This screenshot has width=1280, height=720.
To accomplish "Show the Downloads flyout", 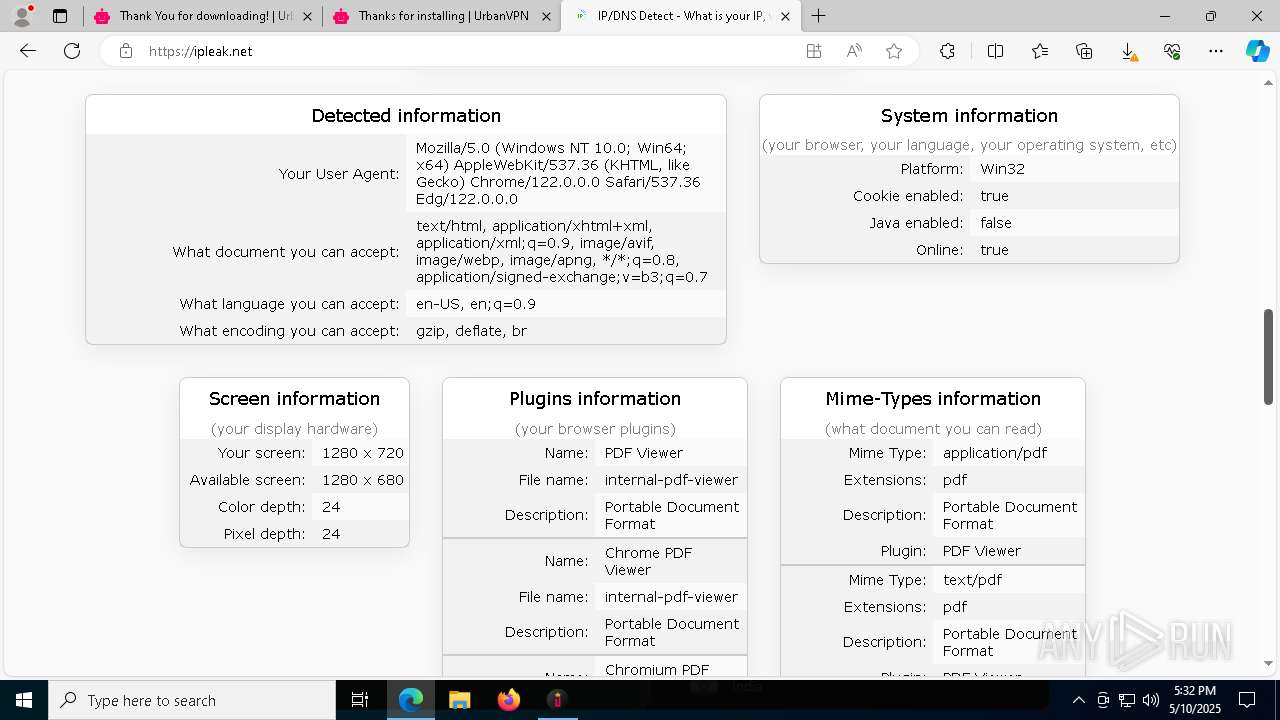I will click(1128, 51).
